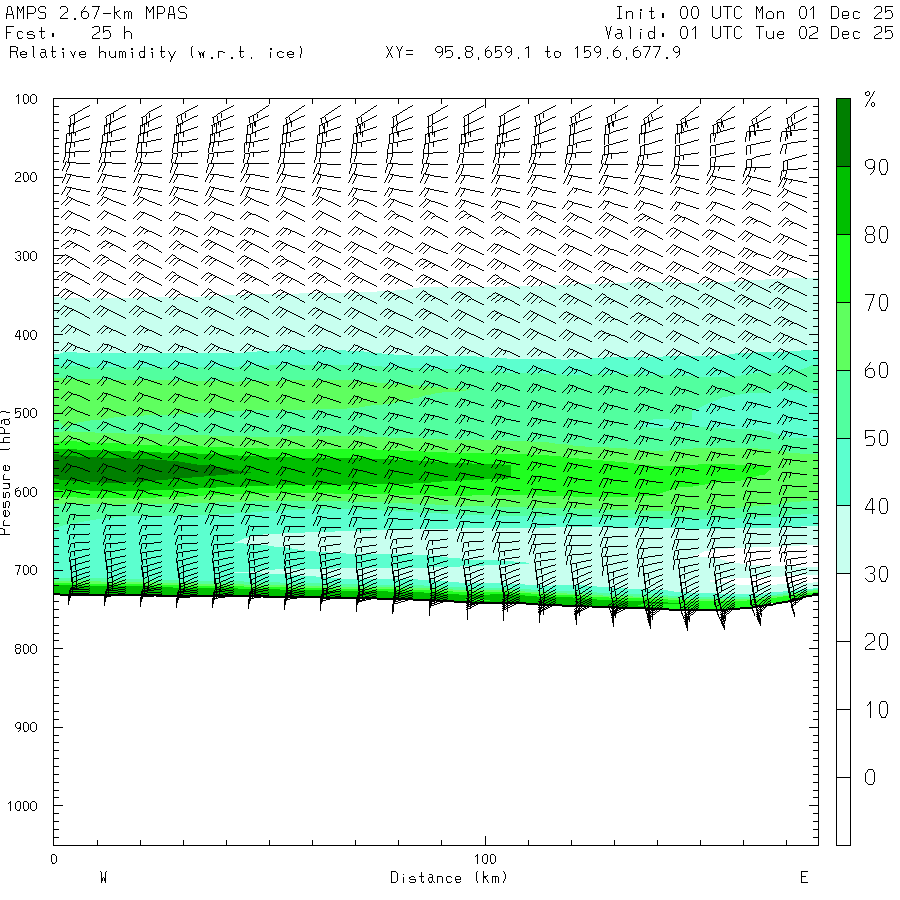Click the pressure axis label '100'
Image resolution: width=900 pixels, height=900 pixels.
click(26, 99)
